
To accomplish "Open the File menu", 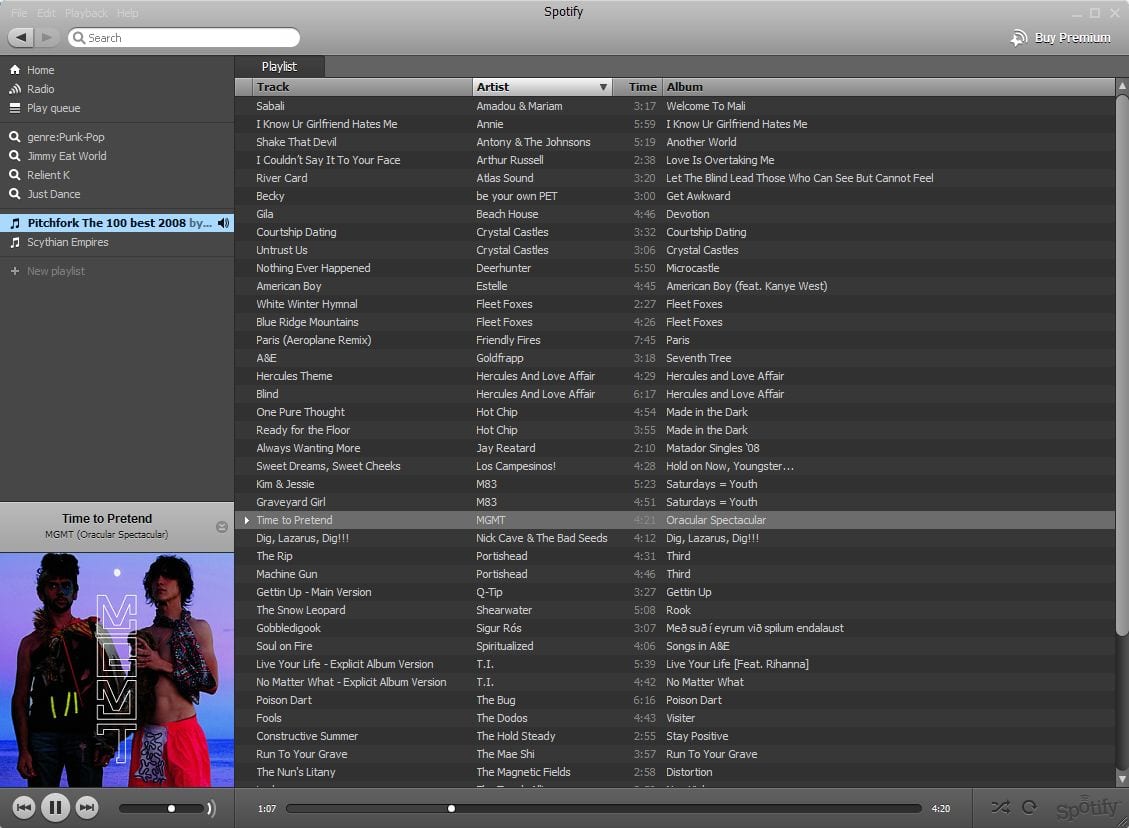I will 19,13.
